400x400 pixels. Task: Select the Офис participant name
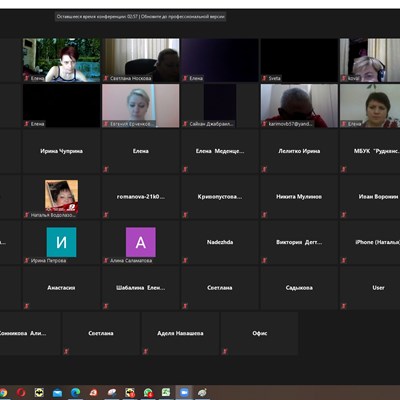(x=260, y=333)
